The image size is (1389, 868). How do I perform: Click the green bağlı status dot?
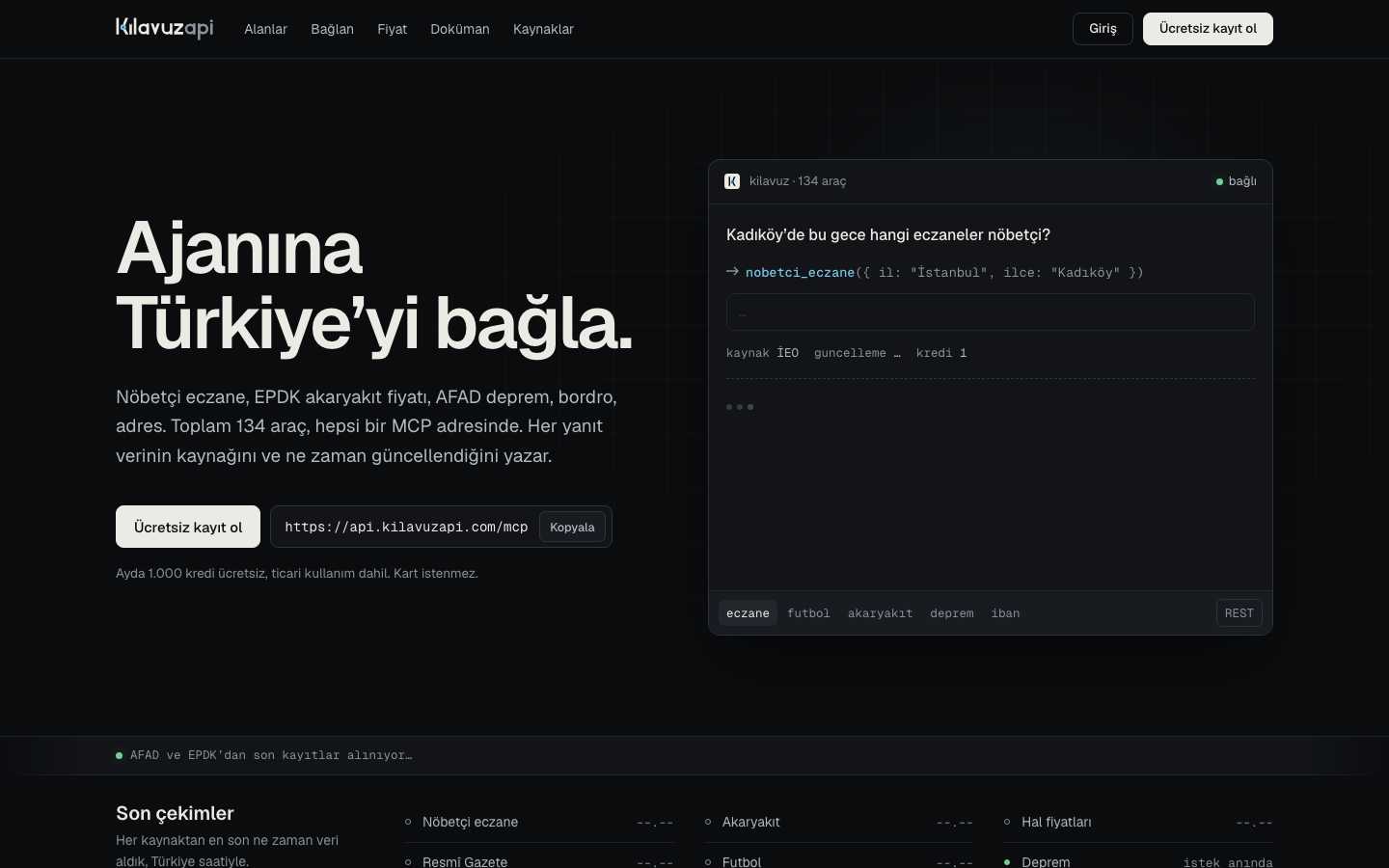point(1219,181)
